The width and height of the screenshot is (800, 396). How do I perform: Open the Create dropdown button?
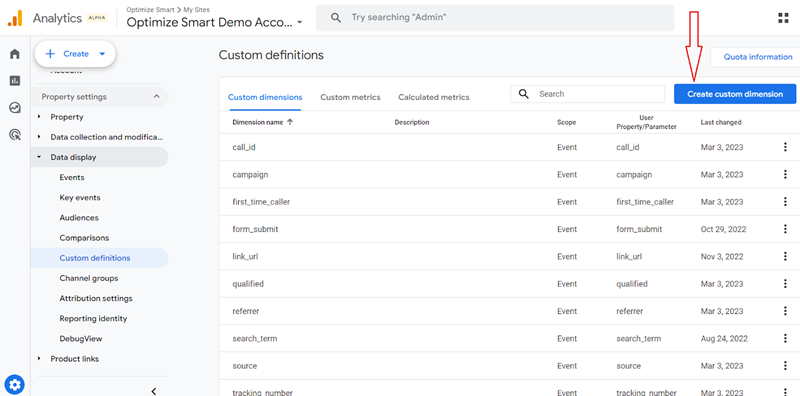(75, 54)
